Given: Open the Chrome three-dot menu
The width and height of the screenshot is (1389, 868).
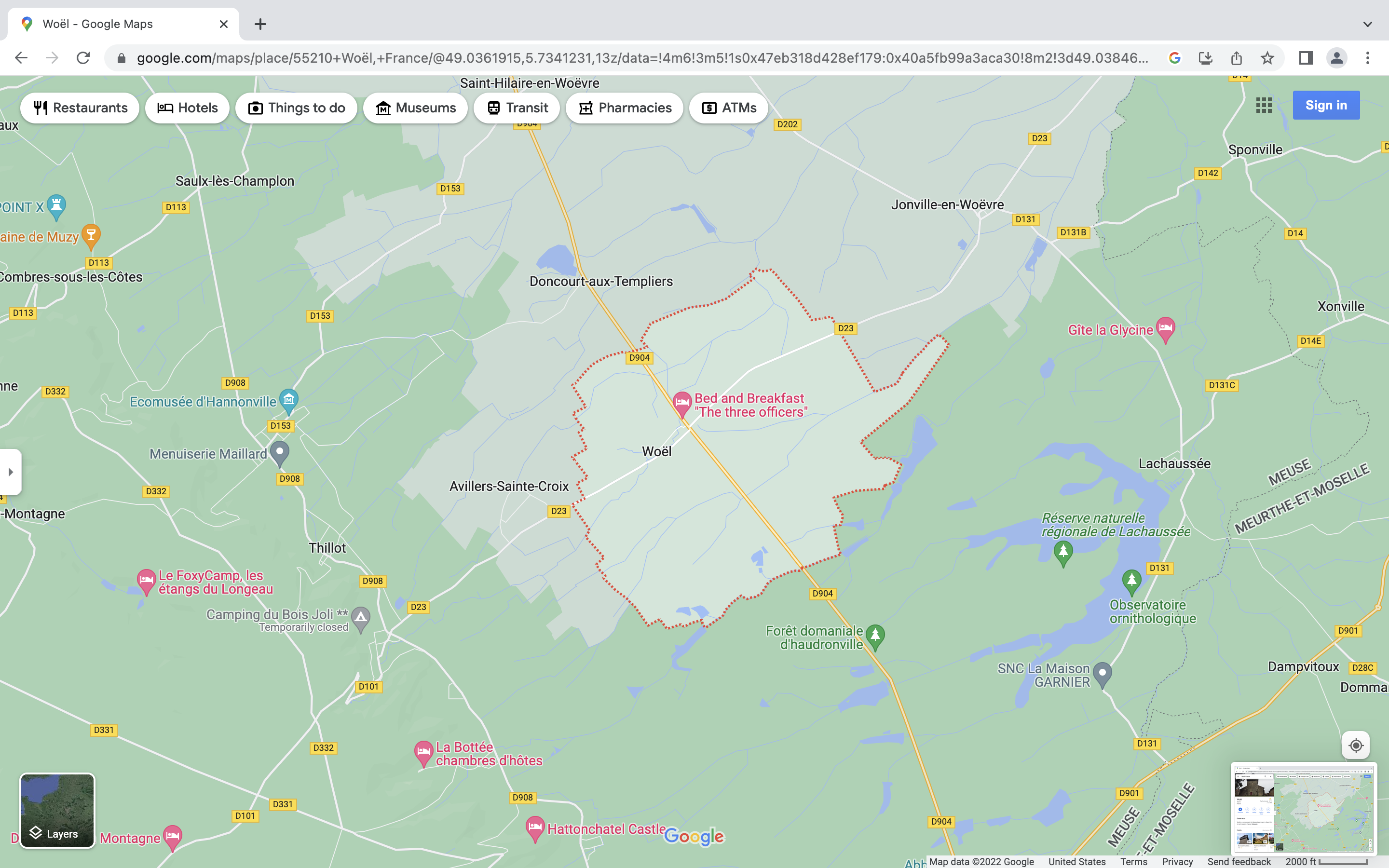Looking at the screenshot, I should pyautogui.click(x=1367, y=58).
